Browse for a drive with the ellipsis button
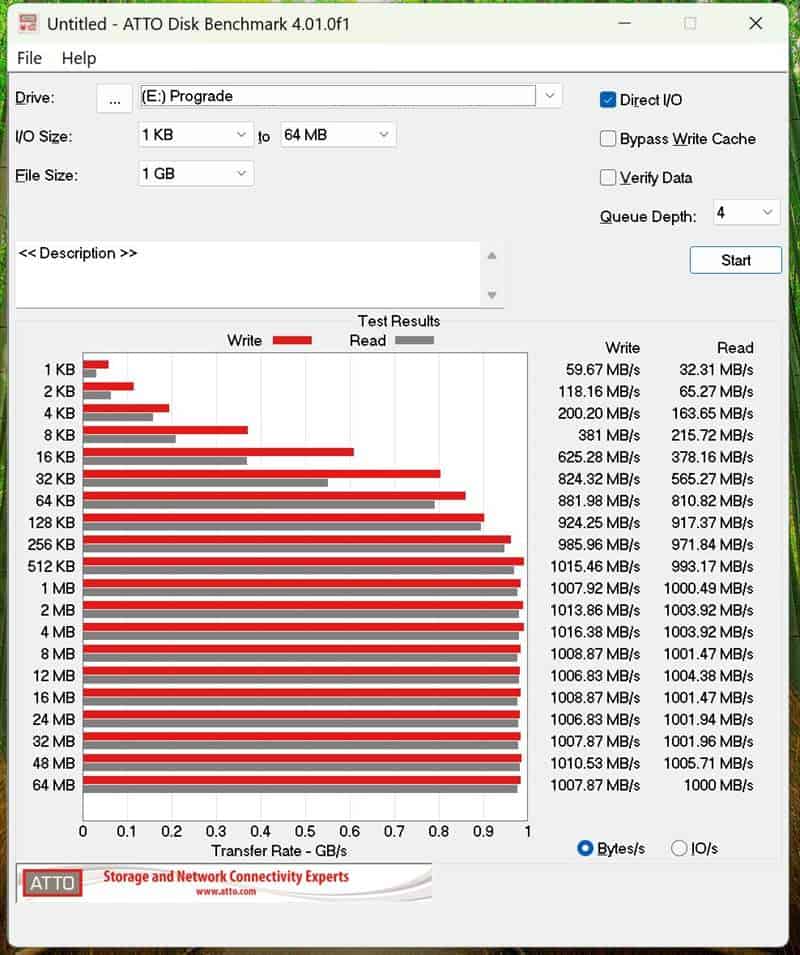800x955 pixels. pyautogui.click(x=114, y=98)
